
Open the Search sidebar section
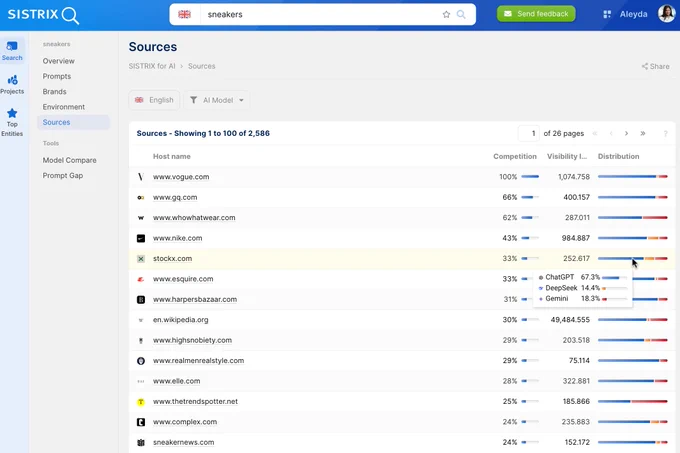click(x=12, y=51)
